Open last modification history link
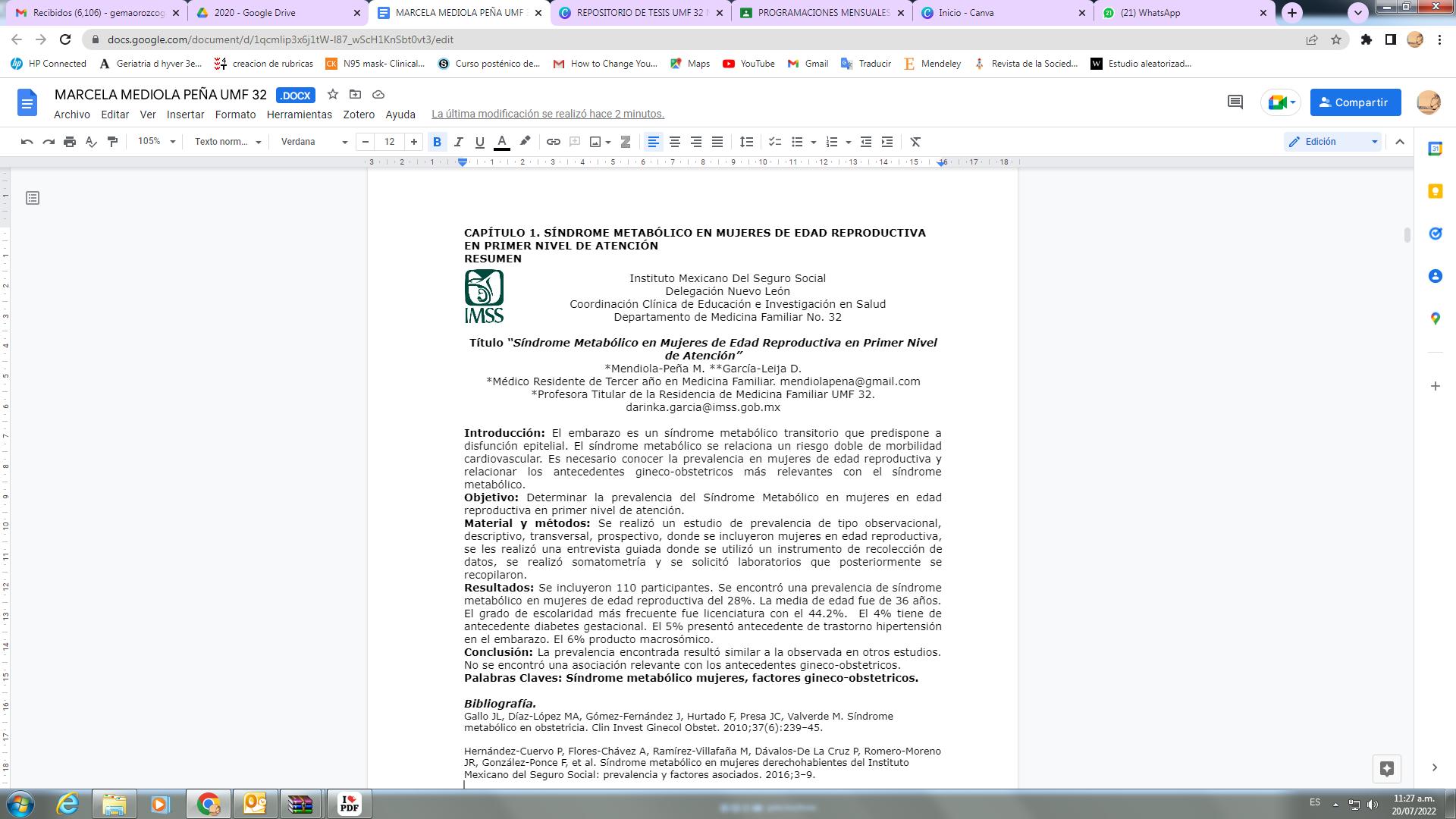The width and height of the screenshot is (1456, 819). tap(548, 115)
